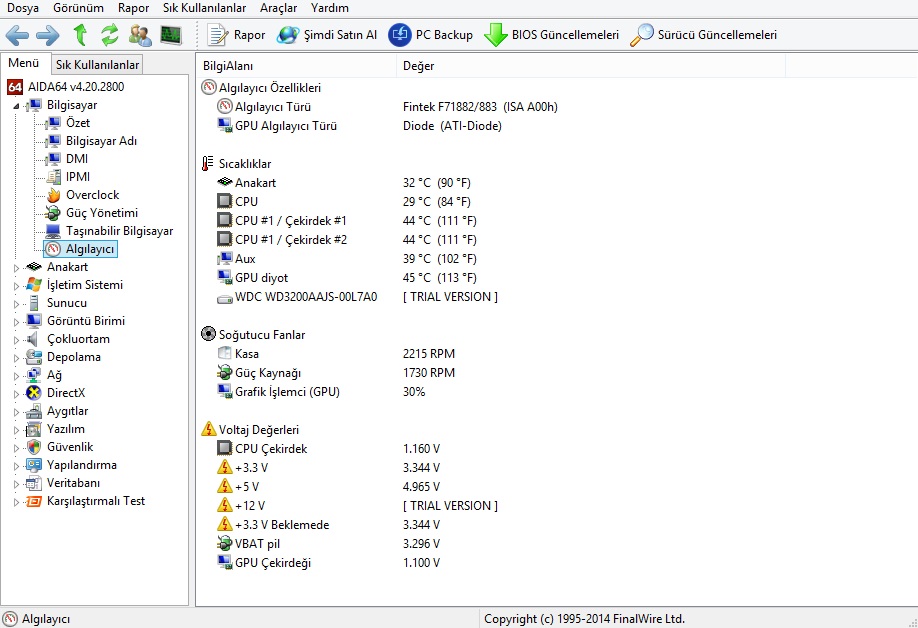The height and width of the screenshot is (628, 918).
Task: Expand the Çokluortam tree node
Action: pyautogui.click(x=16, y=339)
